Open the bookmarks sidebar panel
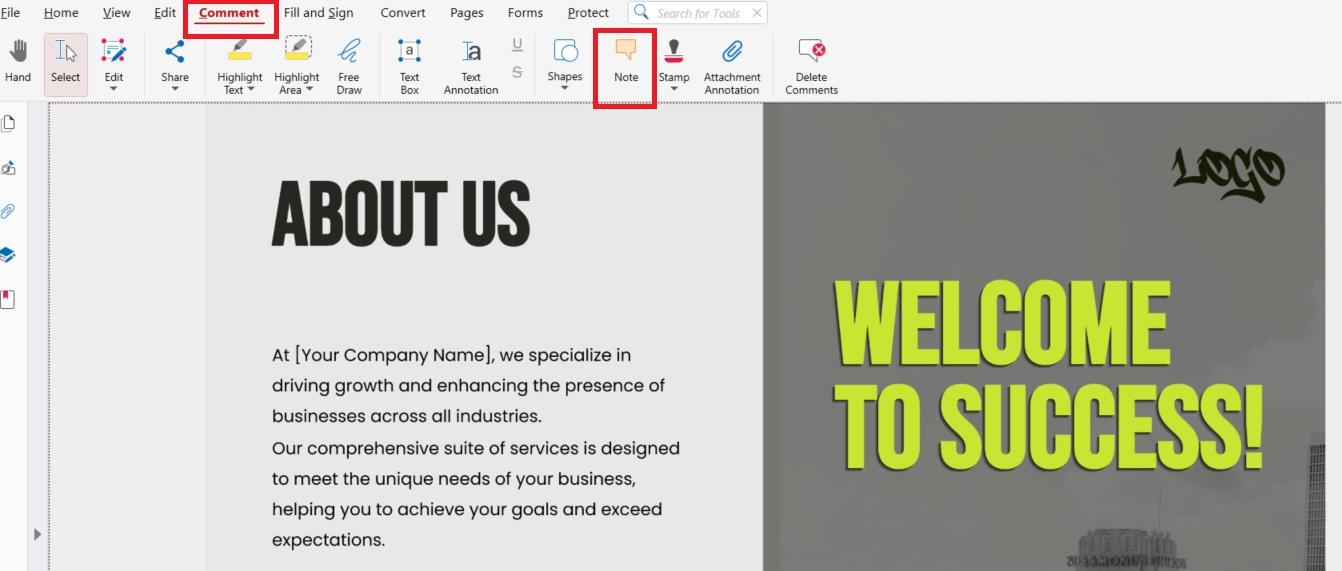Image resolution: width=1342 pixels, height=571 pixels. [x=8, y=299]
